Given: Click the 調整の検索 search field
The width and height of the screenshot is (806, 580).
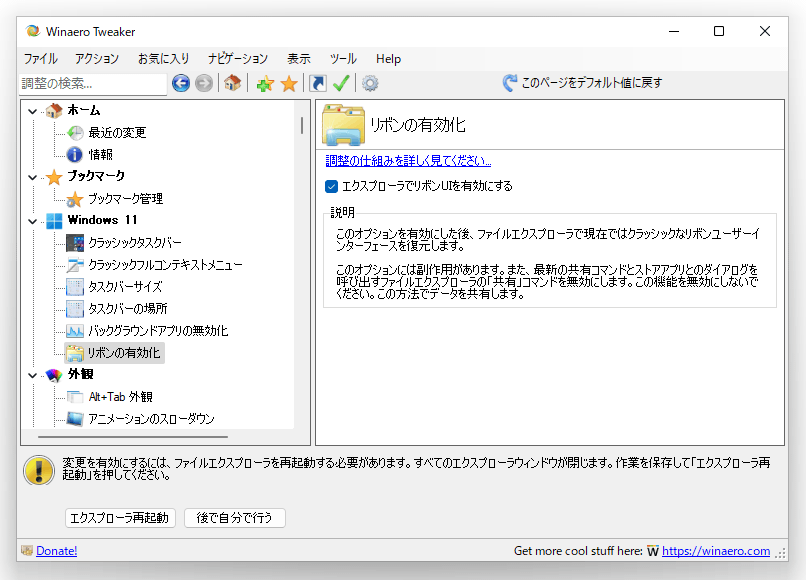Looking at the screenshot, I should 93,83.
